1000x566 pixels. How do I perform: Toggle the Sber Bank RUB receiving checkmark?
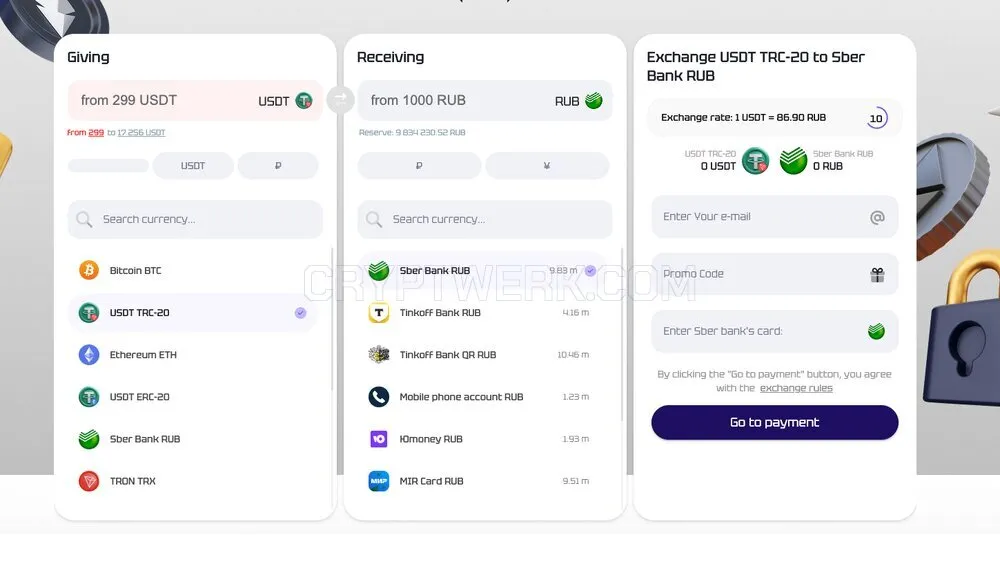591,271
